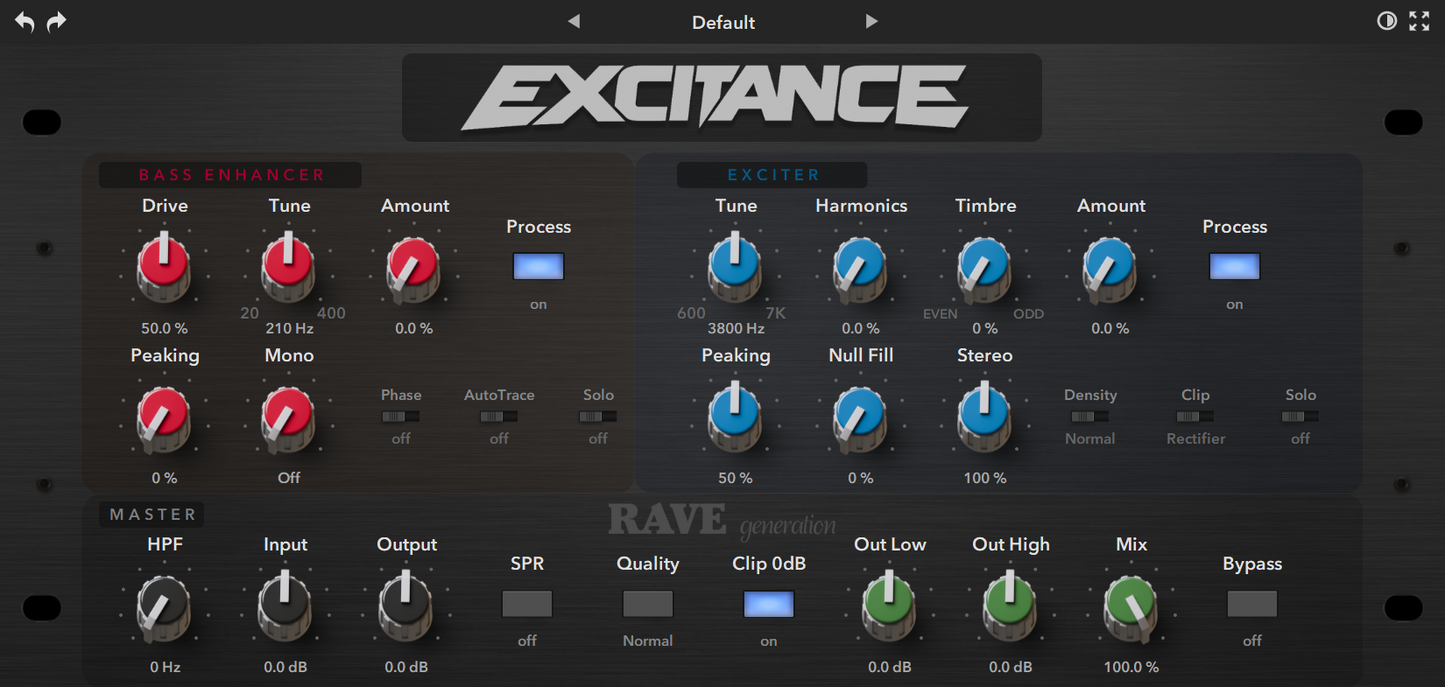Toggle the Quality button
The height and width of the screenshot is (687, 1445).
click(x=648, y=604)
